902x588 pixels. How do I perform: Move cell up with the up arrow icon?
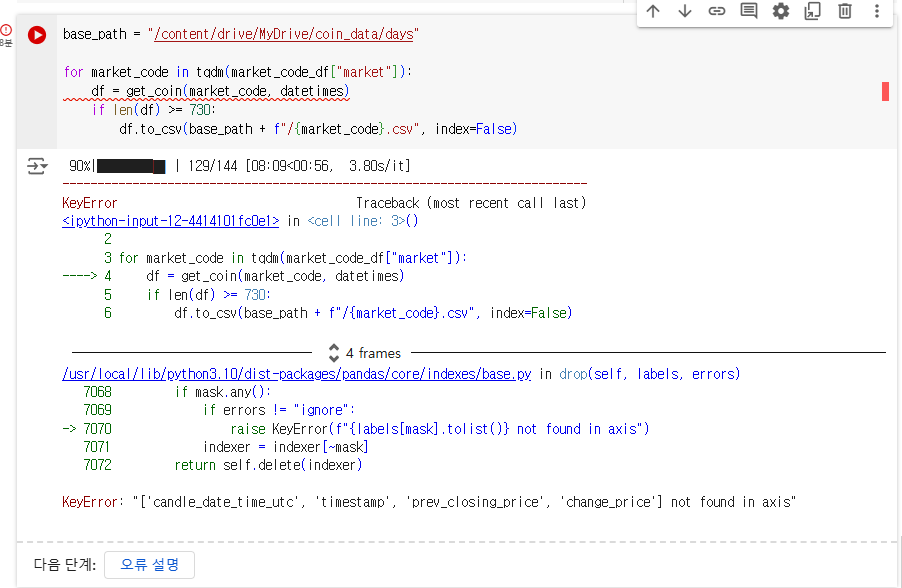click(652, 11)
